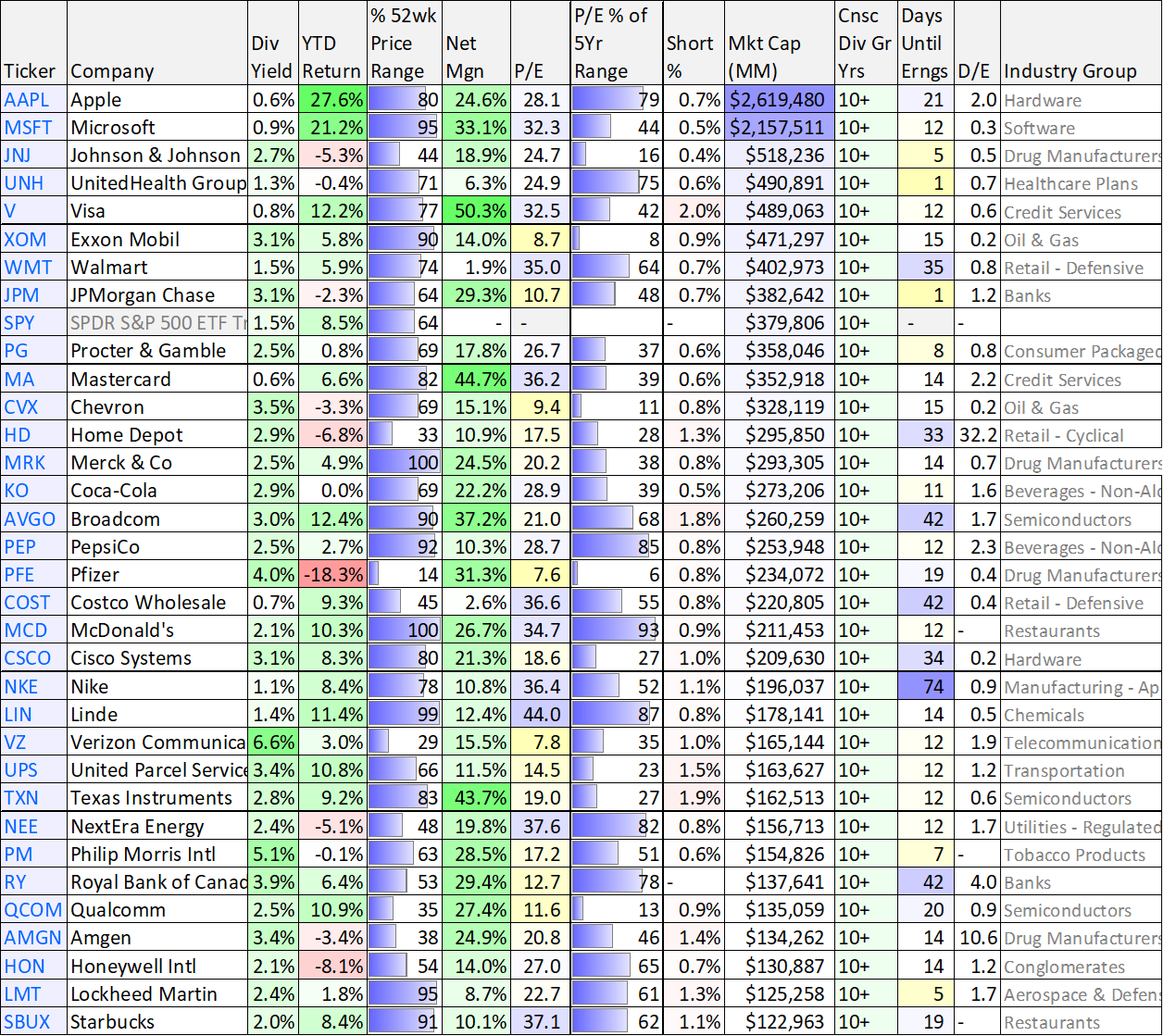
Task: Select Linde's 44.0 P/E cell
Action: tap(540, 714)
